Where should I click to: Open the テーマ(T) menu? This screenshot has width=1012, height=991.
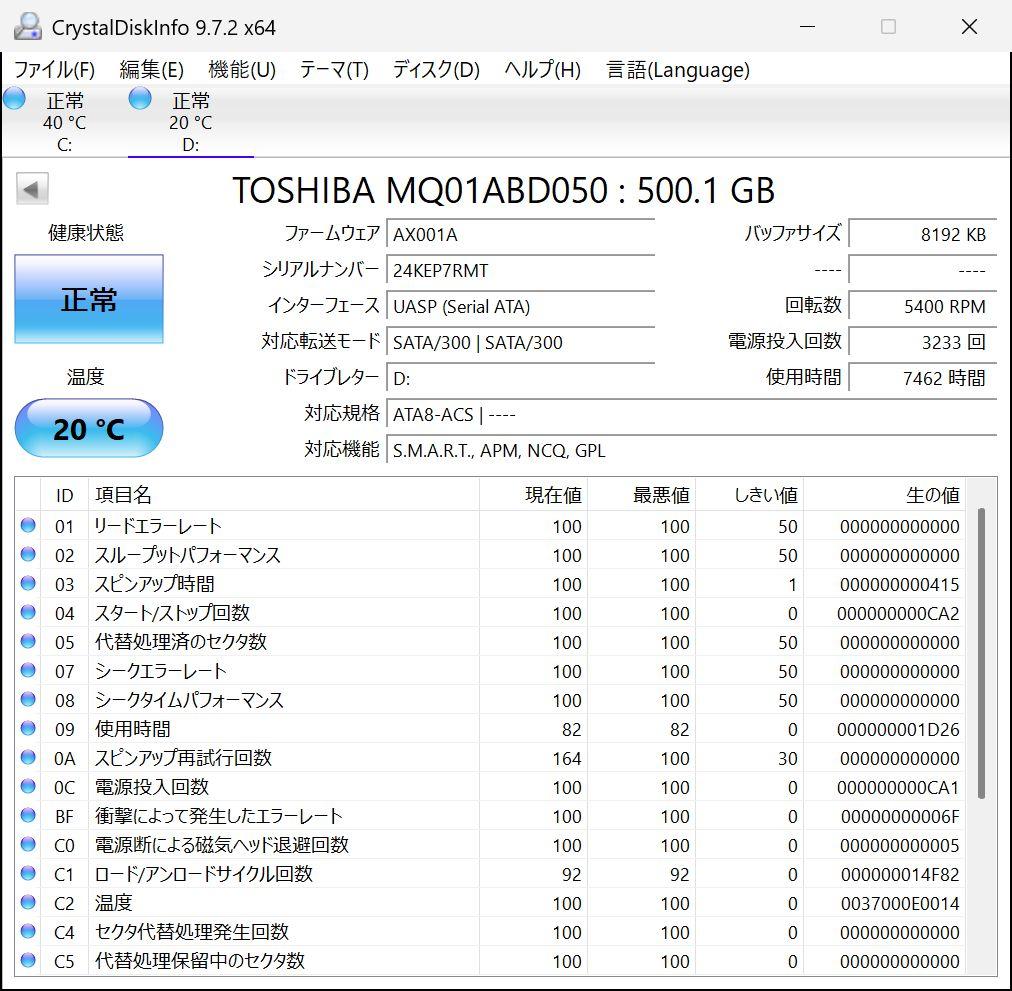334,70
